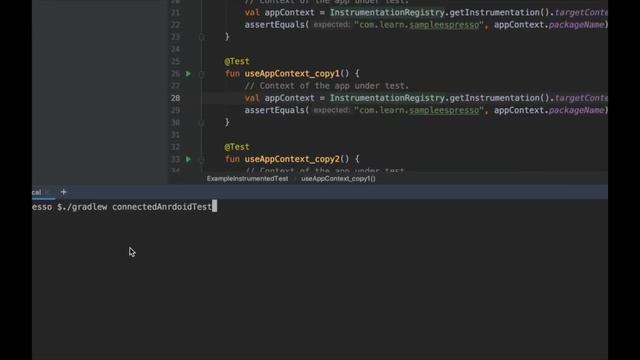
Task: Click line number 28 in the gutter
Action: (176, 98)
